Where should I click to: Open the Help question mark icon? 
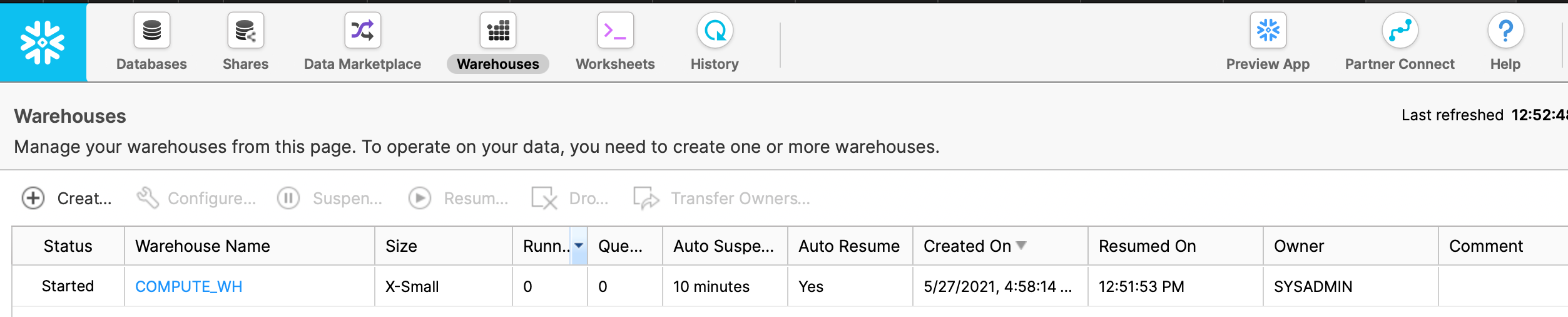point(1505,30)
